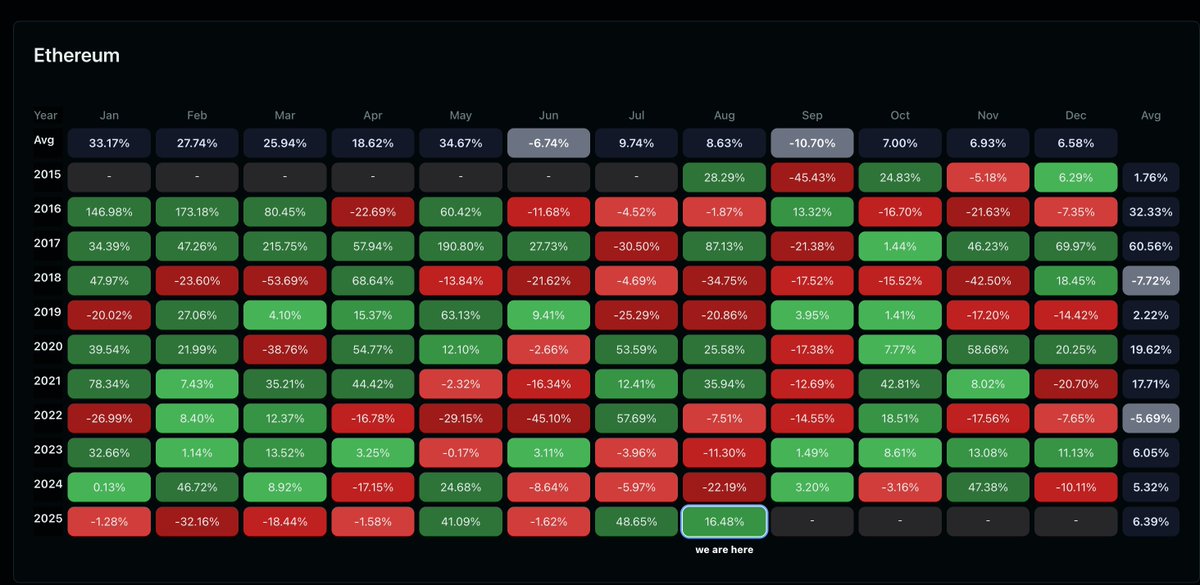Click the 2018 April cell 68.64%
The width and height of the screenshot is (1200, 585).
[x=373, y=282]
